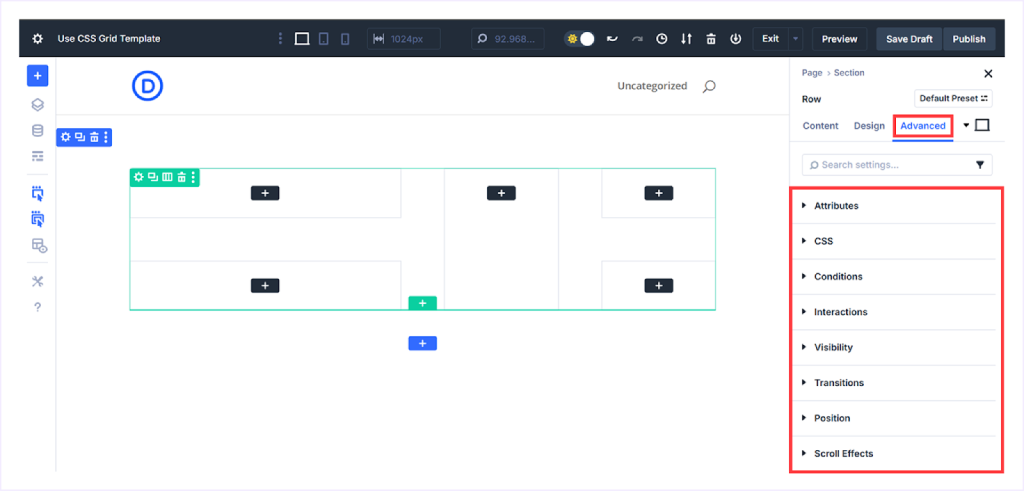Viewport: 1024px width, 491px height.
Task: Open the Layers panel in left sidebar
Action: (x=37, y=104)
